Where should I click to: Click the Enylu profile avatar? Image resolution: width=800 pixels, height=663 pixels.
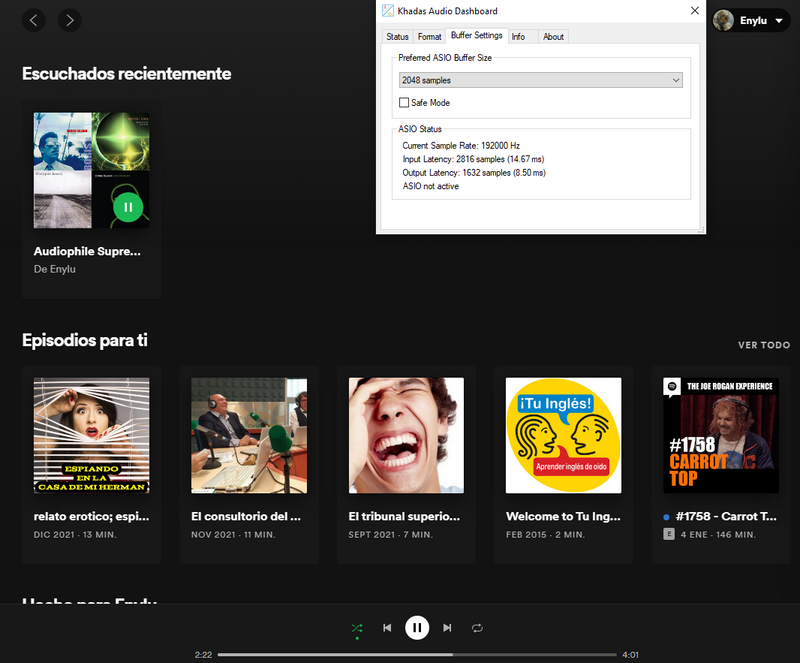pyautogui.click(x=723, y=20)
